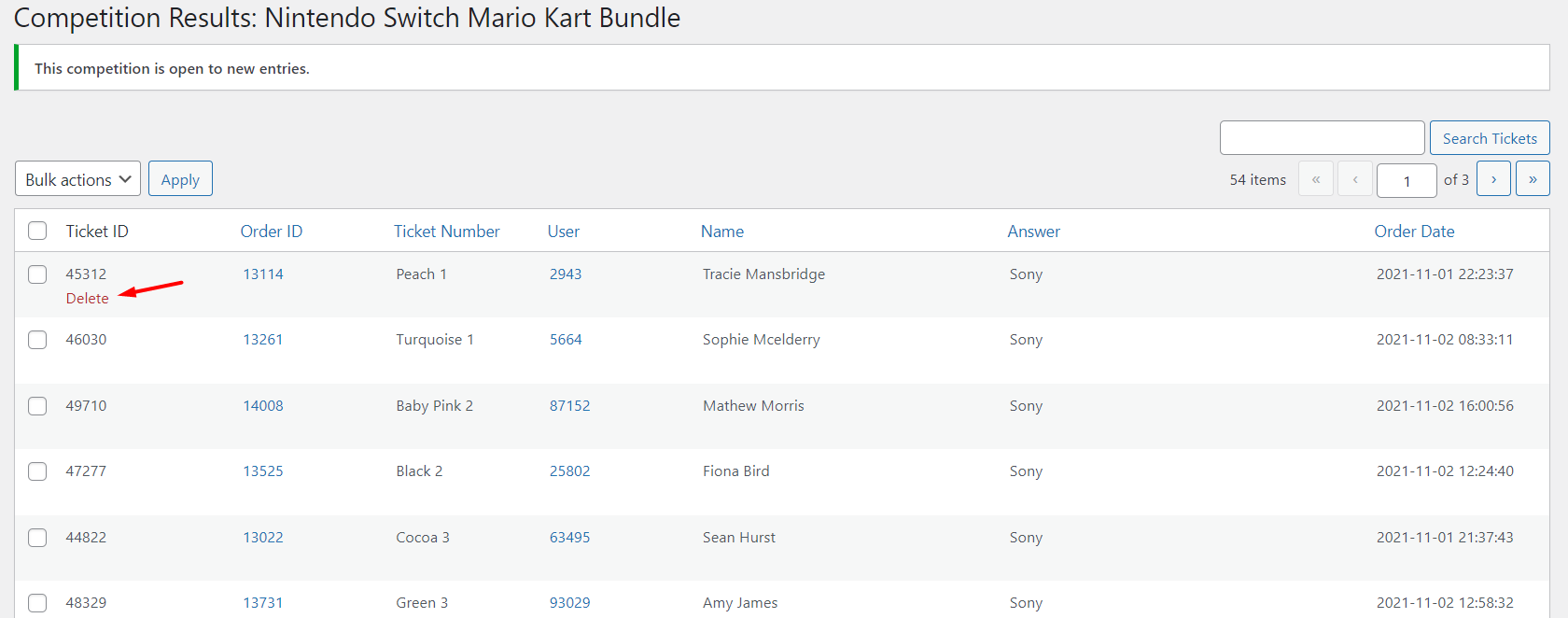The height and width of the screenshot is (618, 1568).
Task: Open order 13114
Action: tap(263, 274)
